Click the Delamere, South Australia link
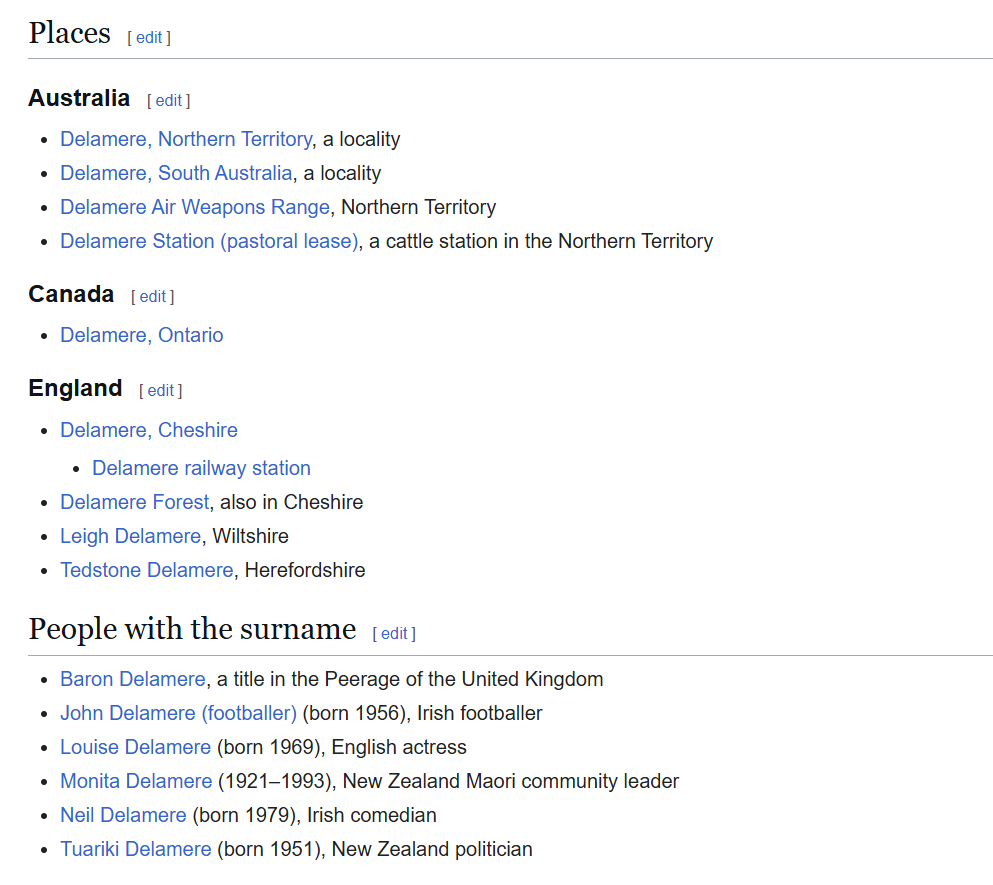Image resolution: width=993 pixels, height=885 pixels. pos(176,173)
